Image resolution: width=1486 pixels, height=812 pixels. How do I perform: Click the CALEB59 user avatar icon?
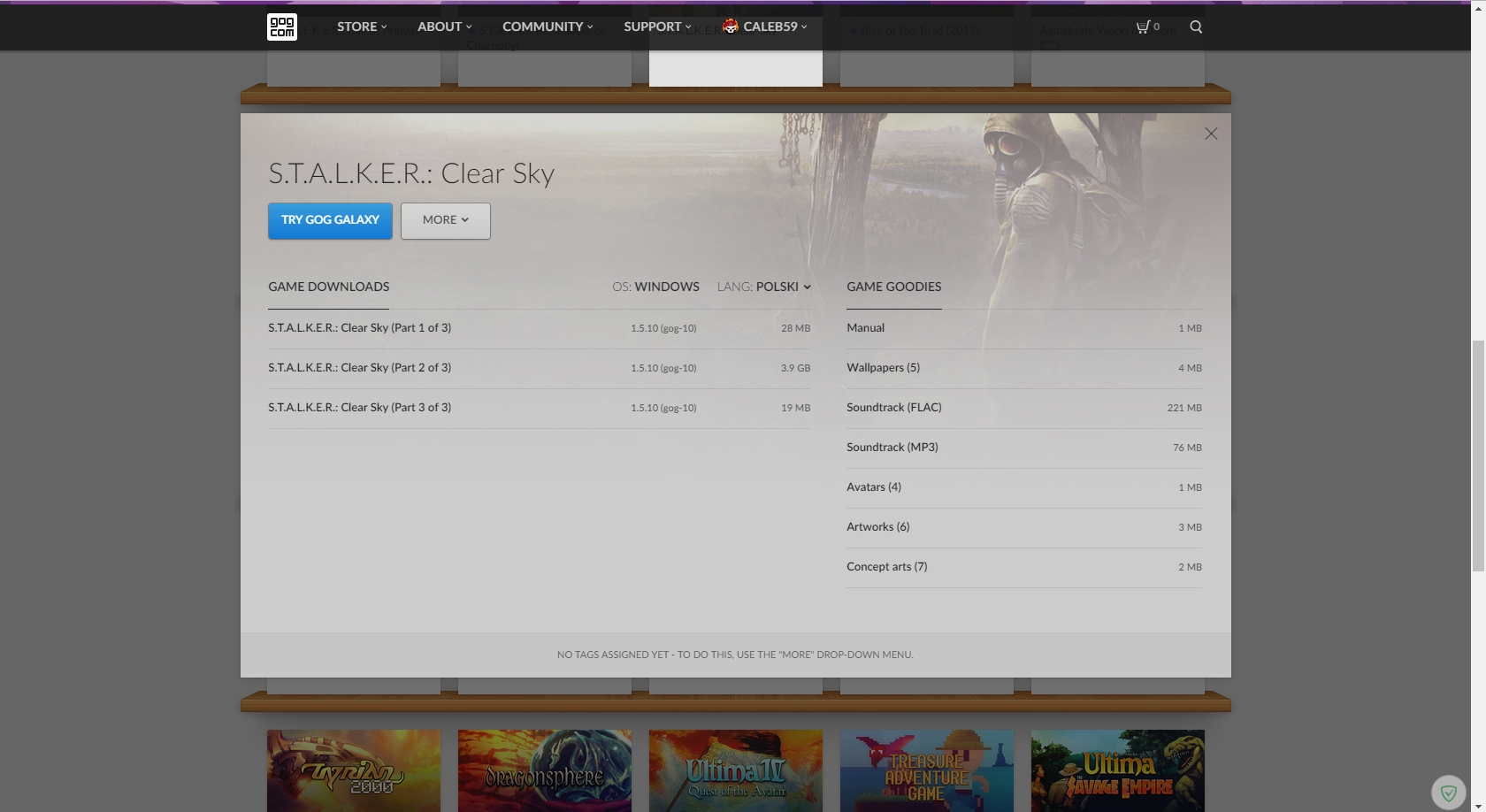pos(731,27)
